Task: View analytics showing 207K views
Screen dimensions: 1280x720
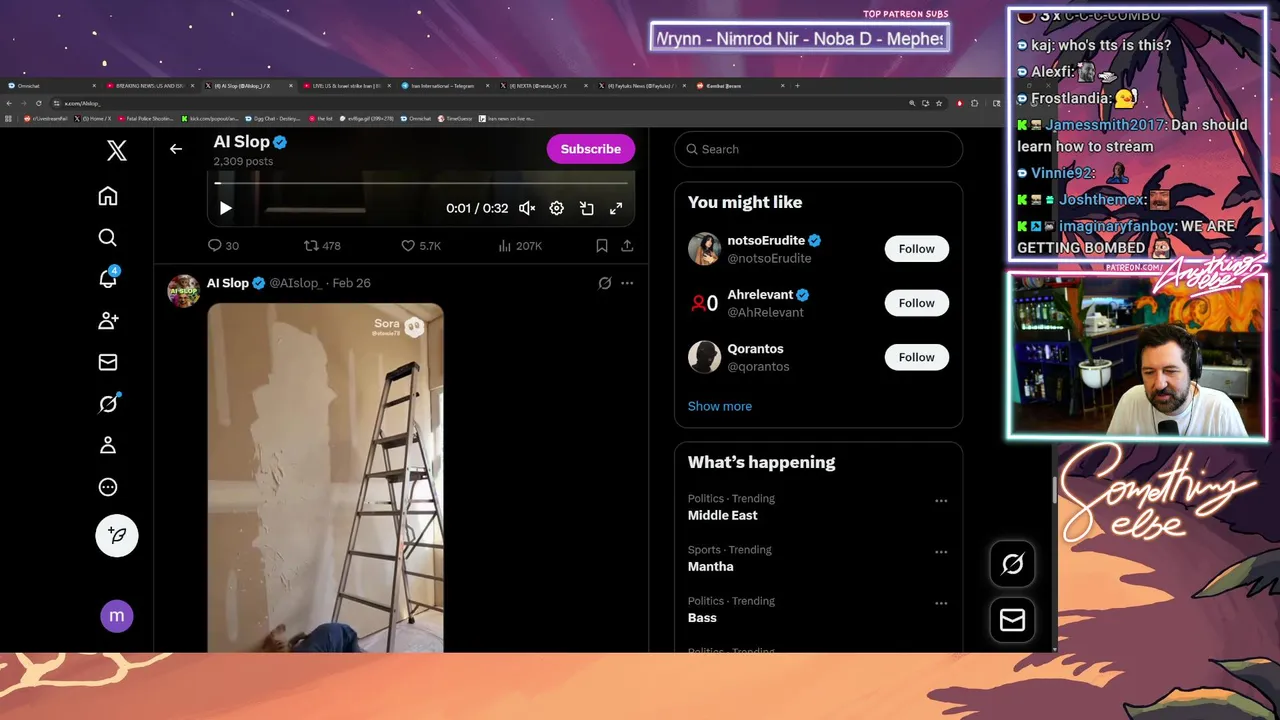Action: [519, 245]
